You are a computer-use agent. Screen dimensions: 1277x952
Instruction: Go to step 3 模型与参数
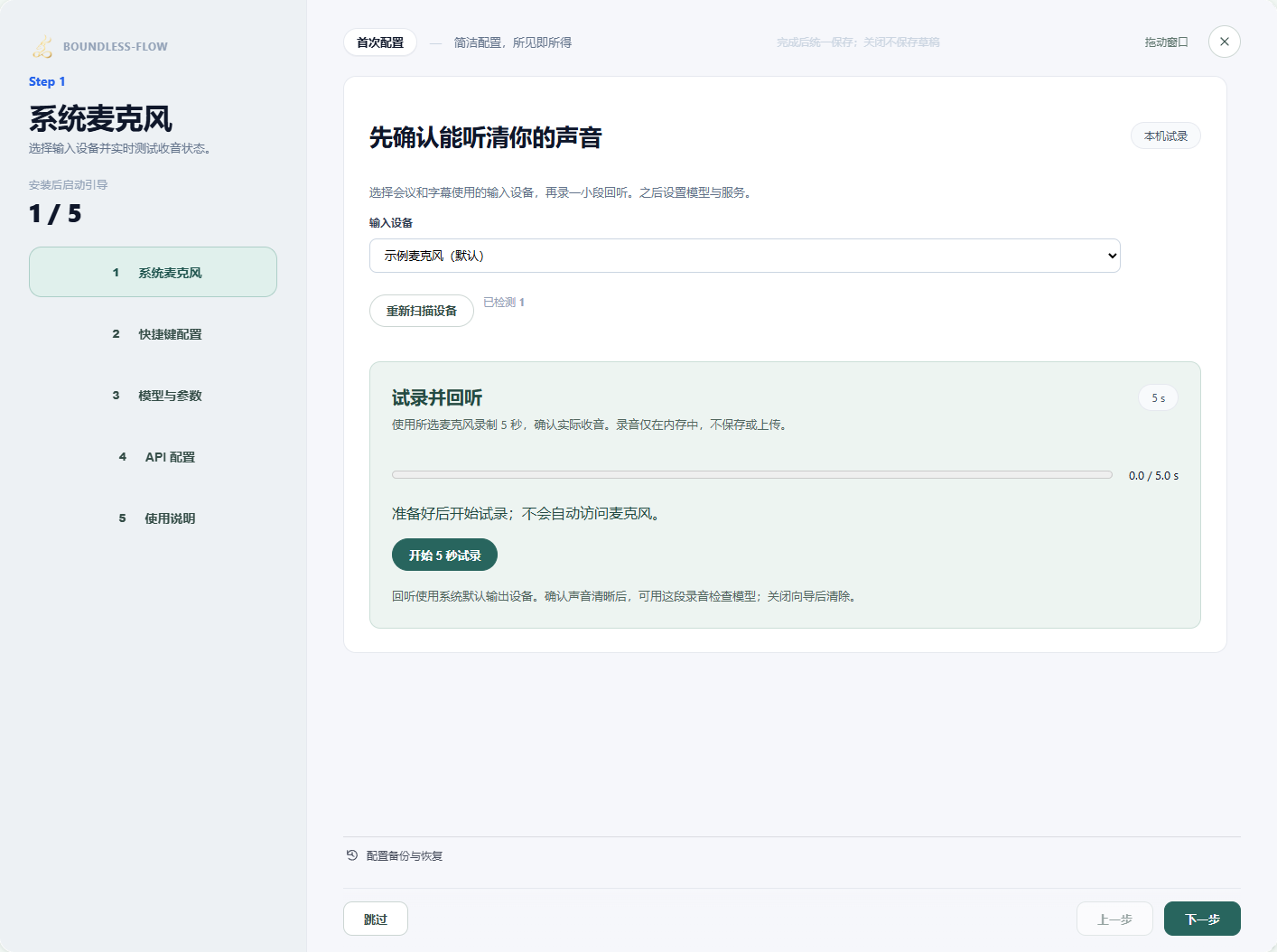click(153, 395)
